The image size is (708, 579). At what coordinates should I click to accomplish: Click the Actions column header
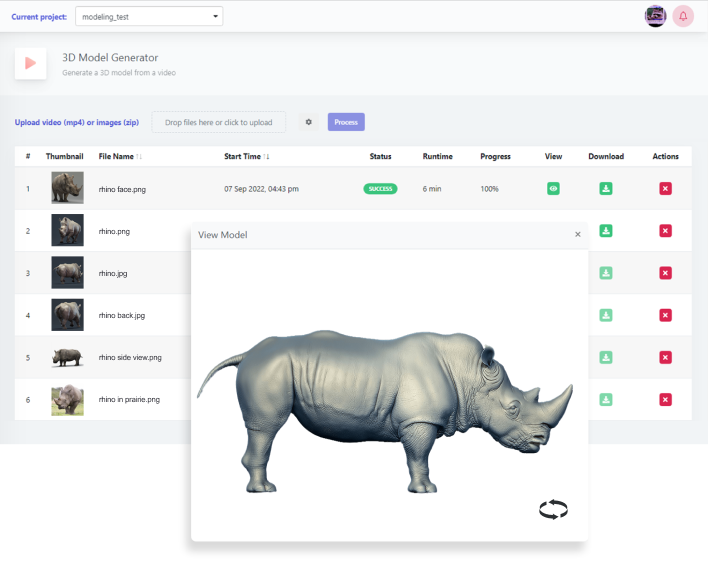666,156
